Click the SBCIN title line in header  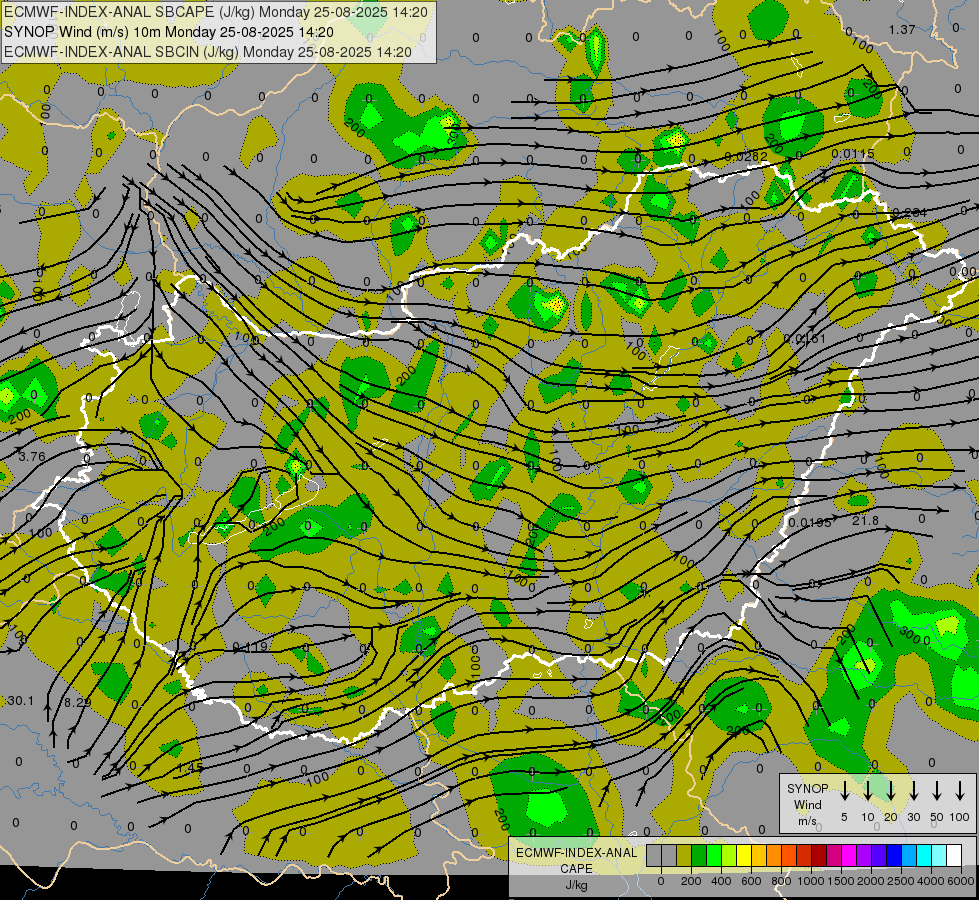pos(207,52)
